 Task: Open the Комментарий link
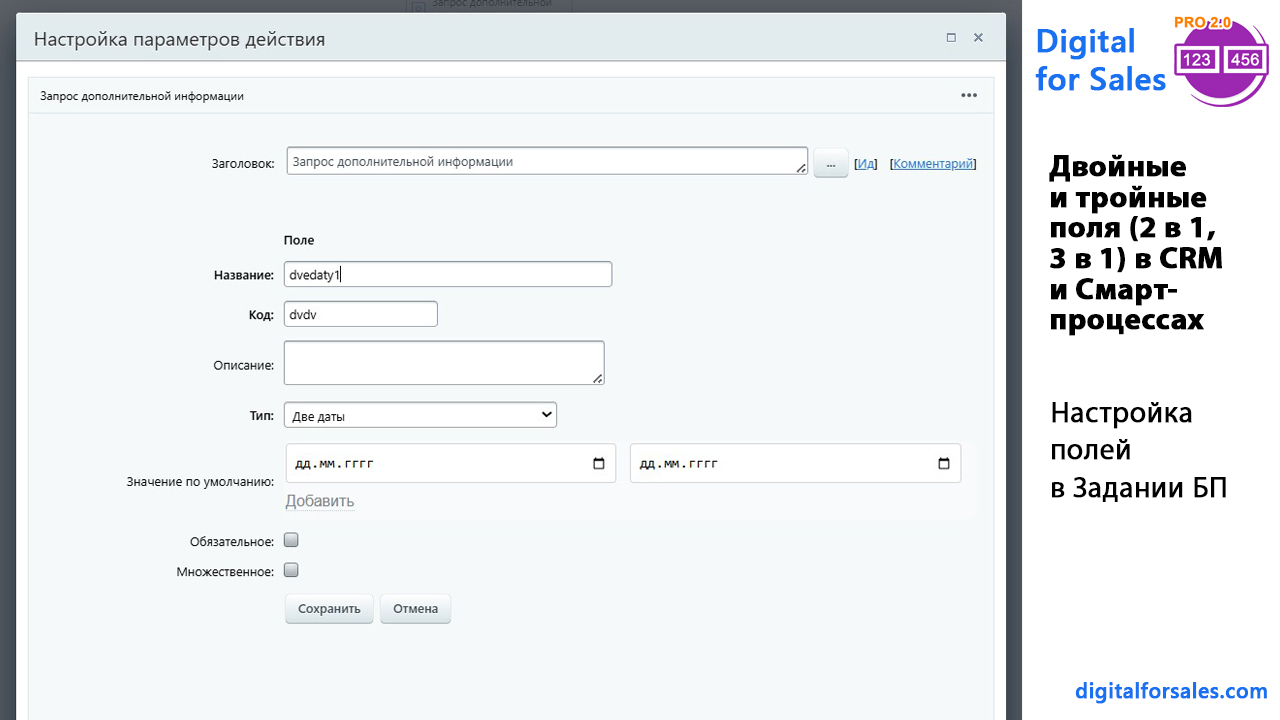click(x=932, y=164)
